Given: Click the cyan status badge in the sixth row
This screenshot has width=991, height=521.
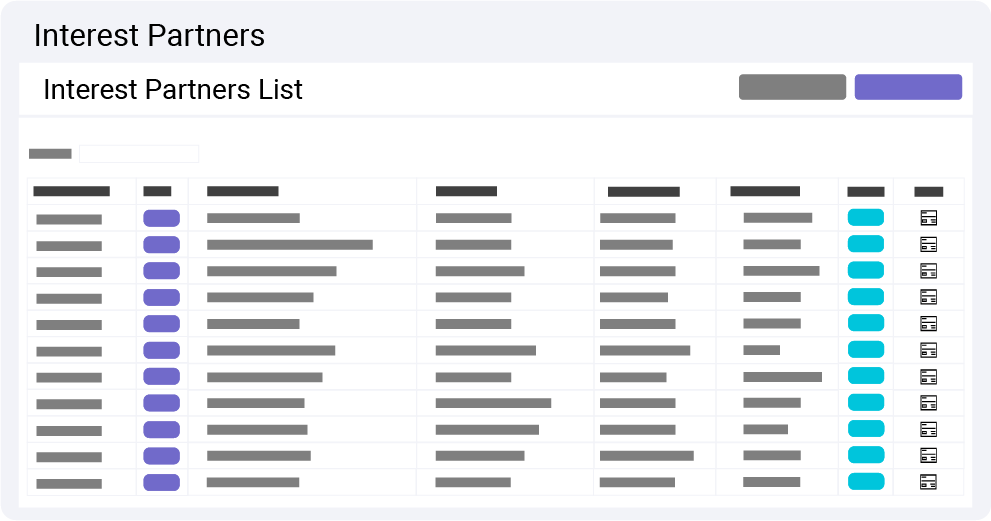Looking at the screenshot, I should (866, 350).
